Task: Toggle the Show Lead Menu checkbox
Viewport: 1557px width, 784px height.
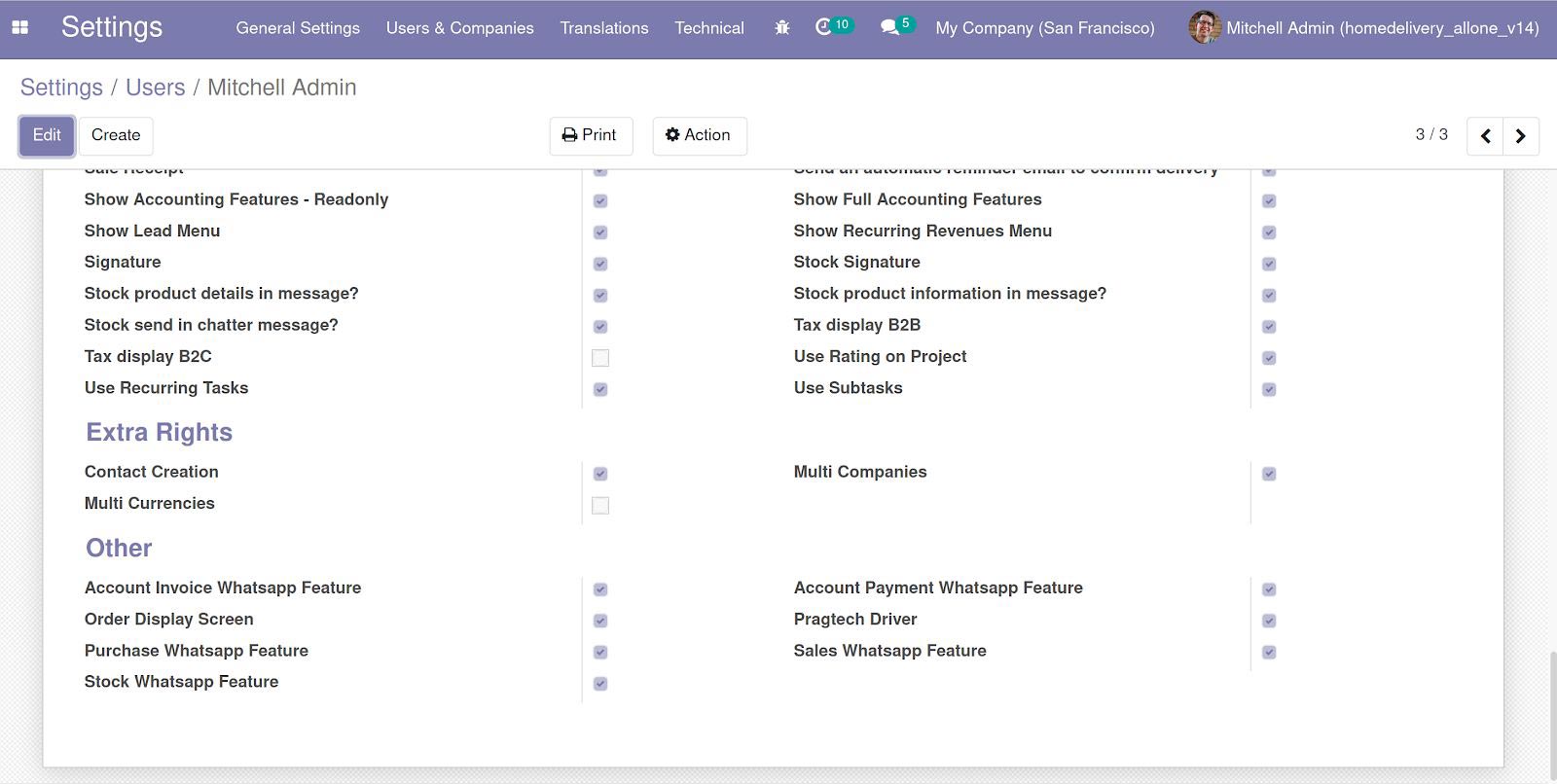Action: pyautogui.click(x=600, y=232)
